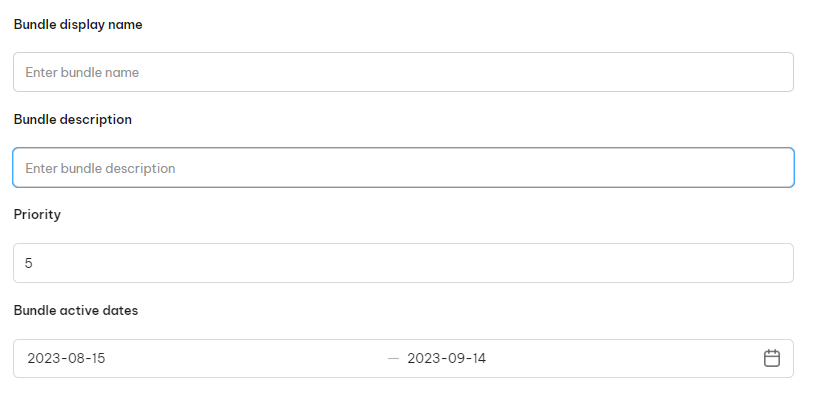Focus the Bundle display name input

tap(403, 72)
